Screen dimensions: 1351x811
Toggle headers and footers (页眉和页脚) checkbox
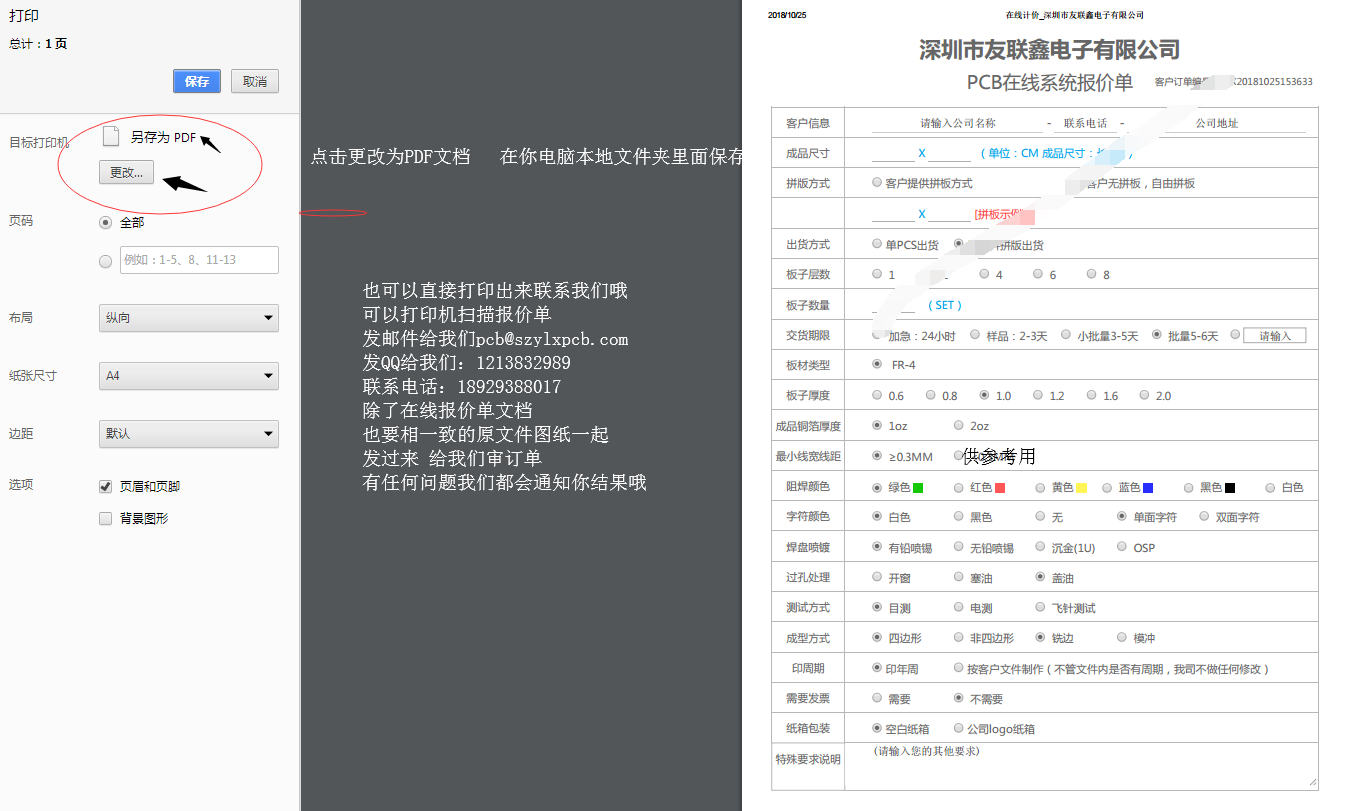click(x=105, y=487)
